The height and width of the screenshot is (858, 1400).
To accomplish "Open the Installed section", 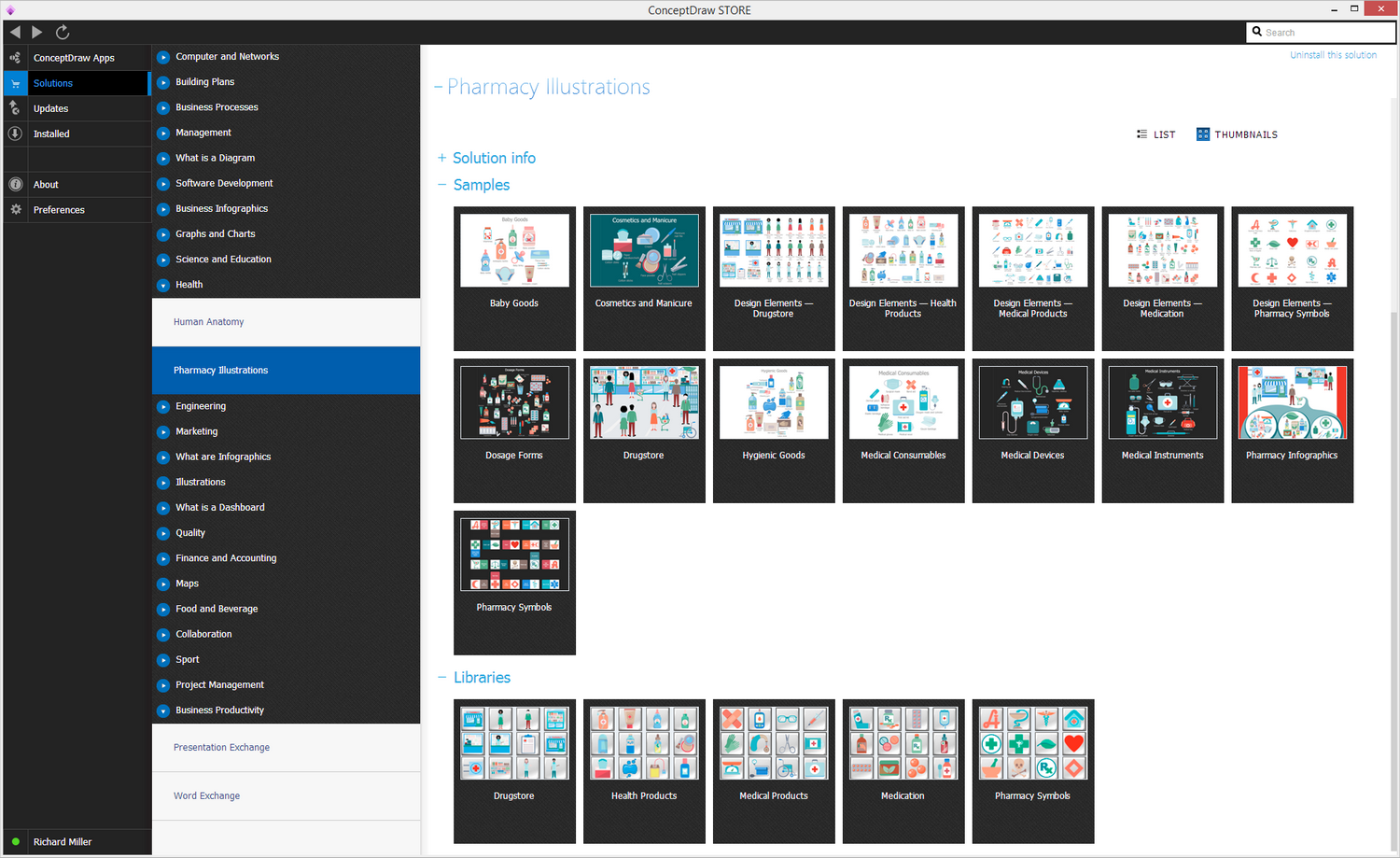I will tap(51, 134).
